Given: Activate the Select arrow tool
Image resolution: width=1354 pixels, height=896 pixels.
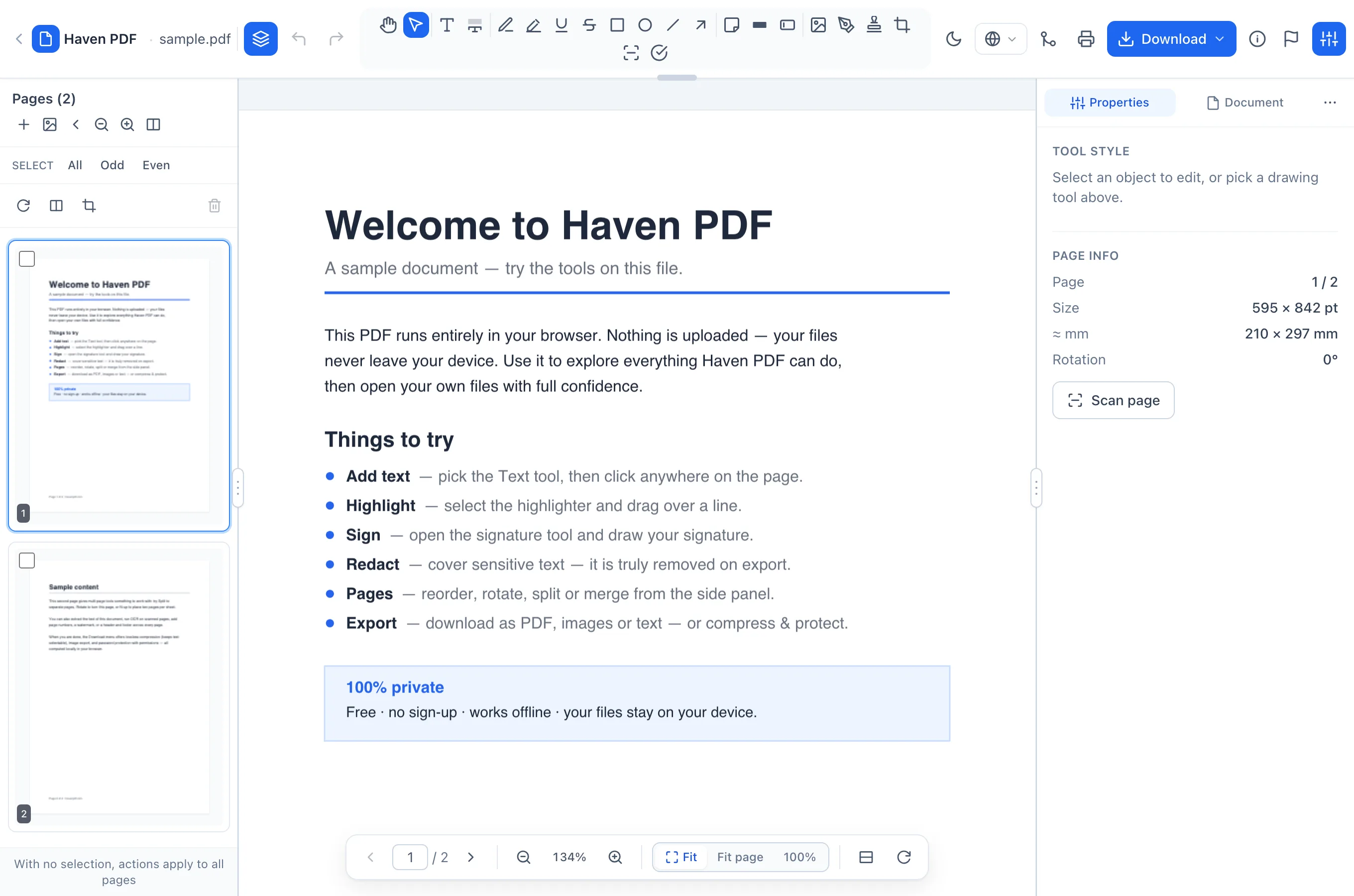Looking at the screenshot, I should (x=416, y=25).
